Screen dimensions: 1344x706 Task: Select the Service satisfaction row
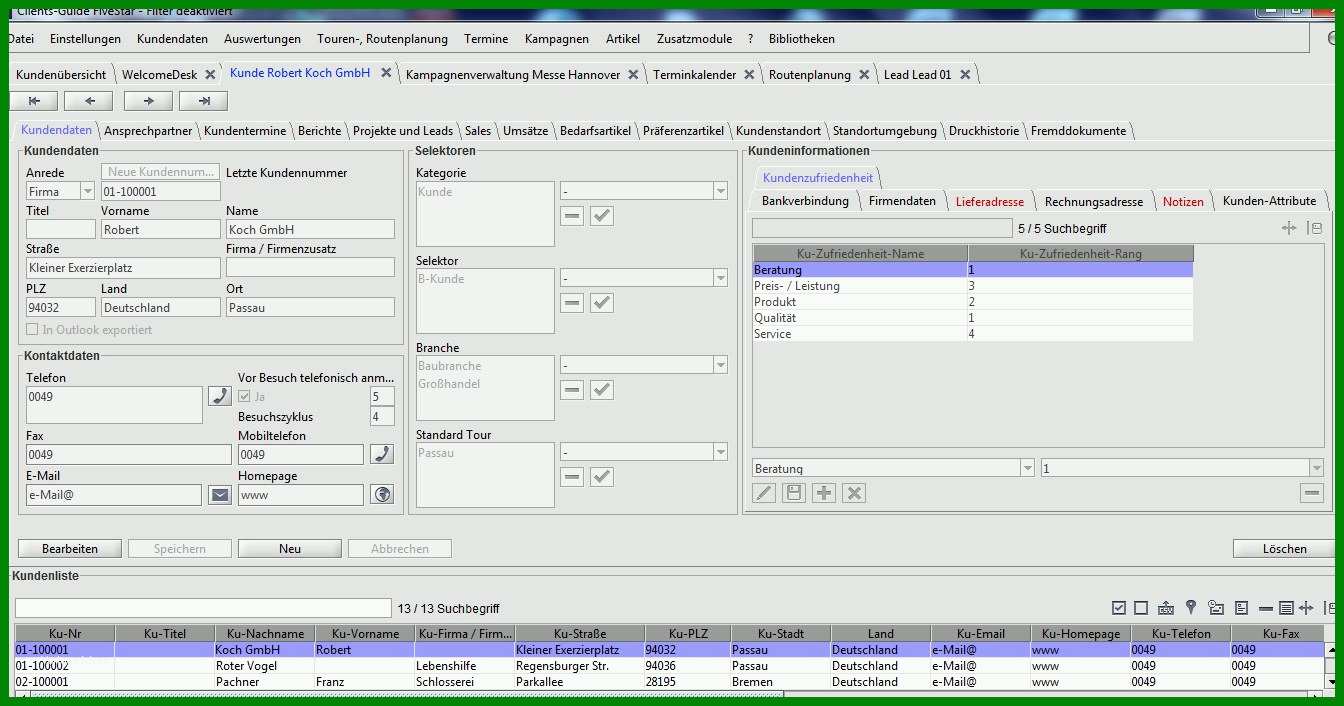973,334
